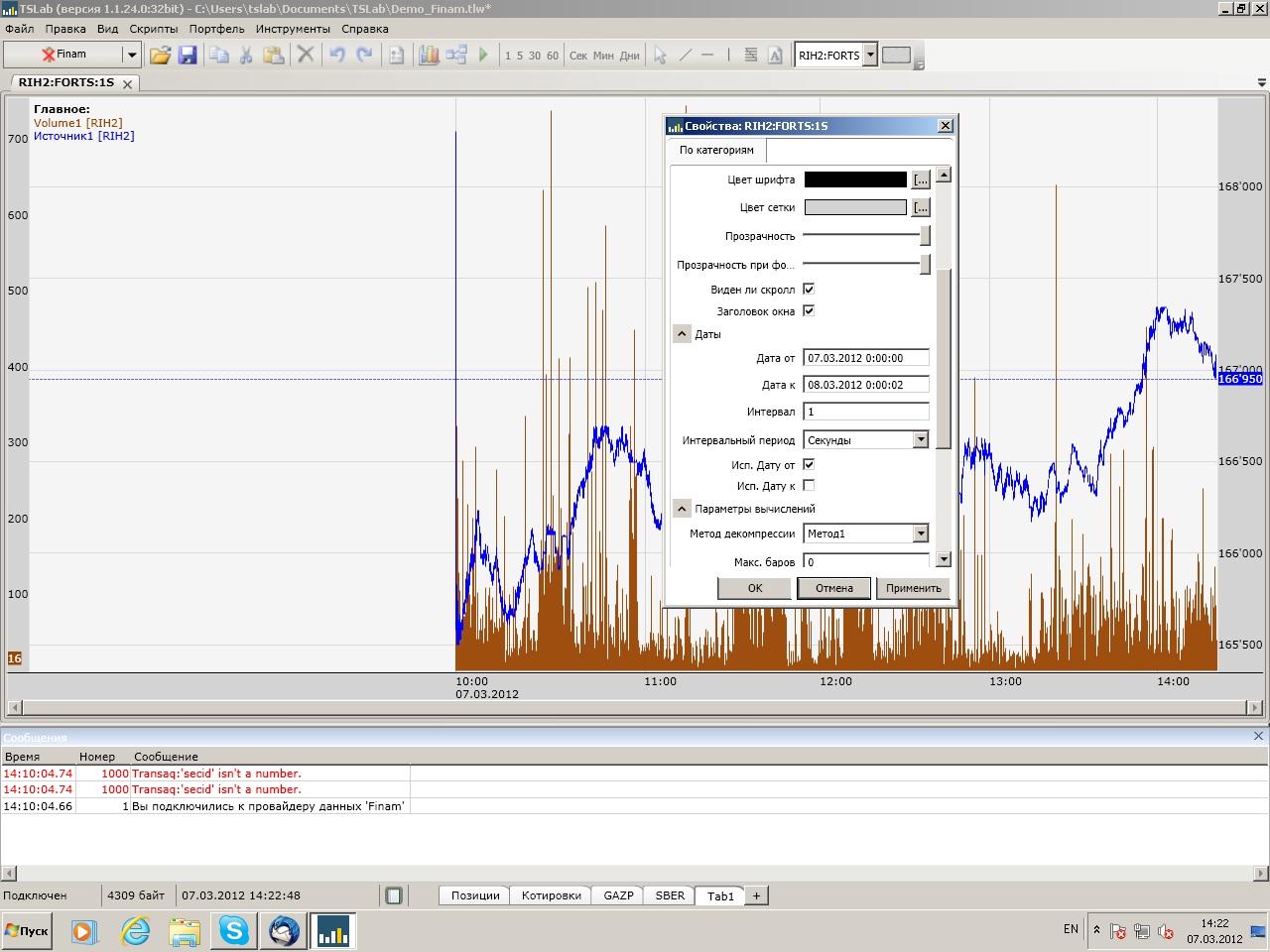
Task: Collapse the 'Даты' section
Action: tap(682, 334)
